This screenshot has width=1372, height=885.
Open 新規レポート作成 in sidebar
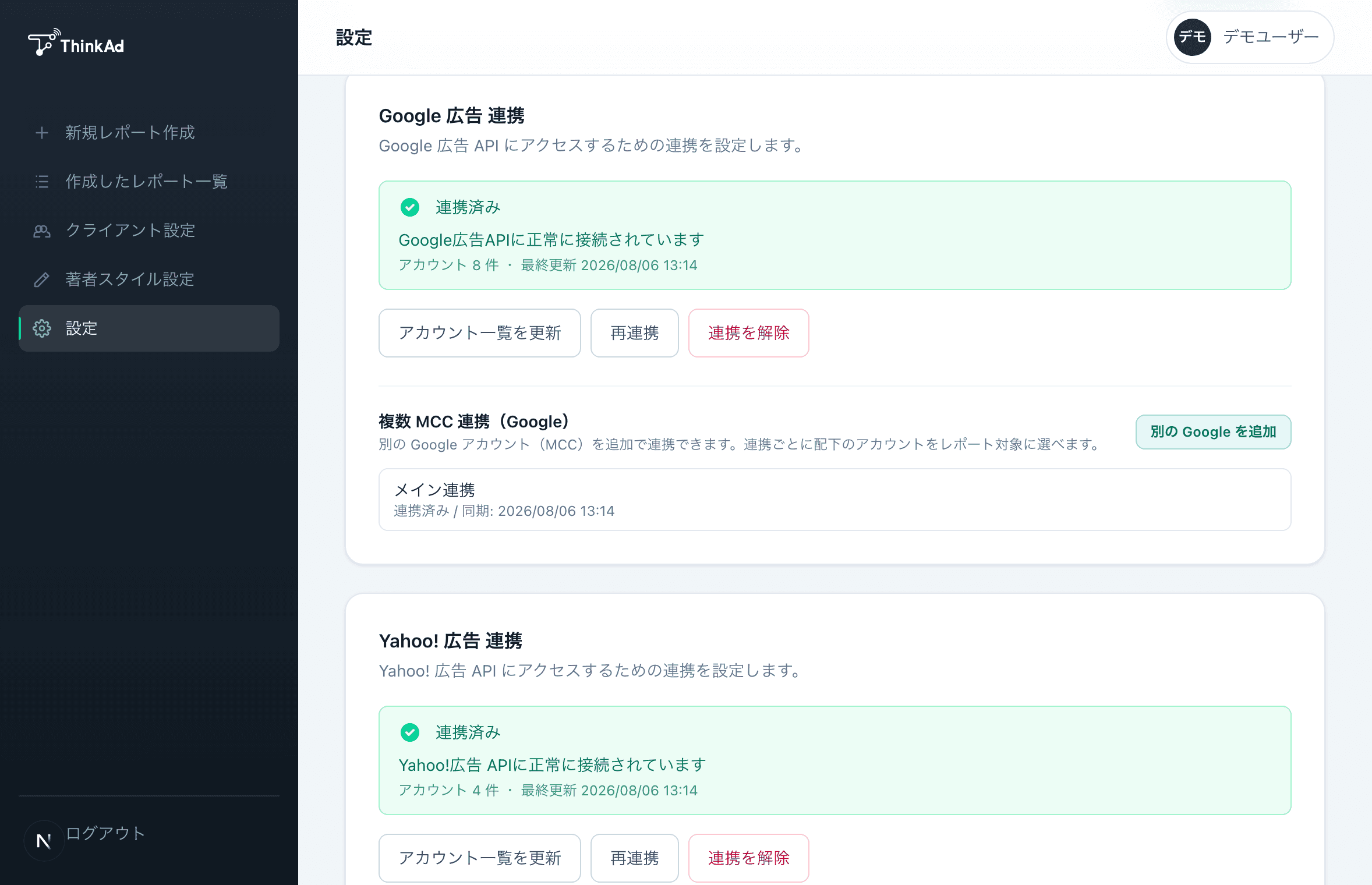point(149,133)
